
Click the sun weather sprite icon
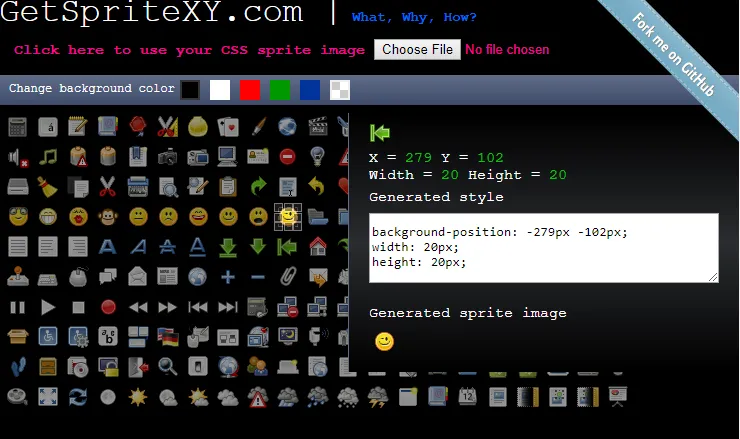(138, 397)
